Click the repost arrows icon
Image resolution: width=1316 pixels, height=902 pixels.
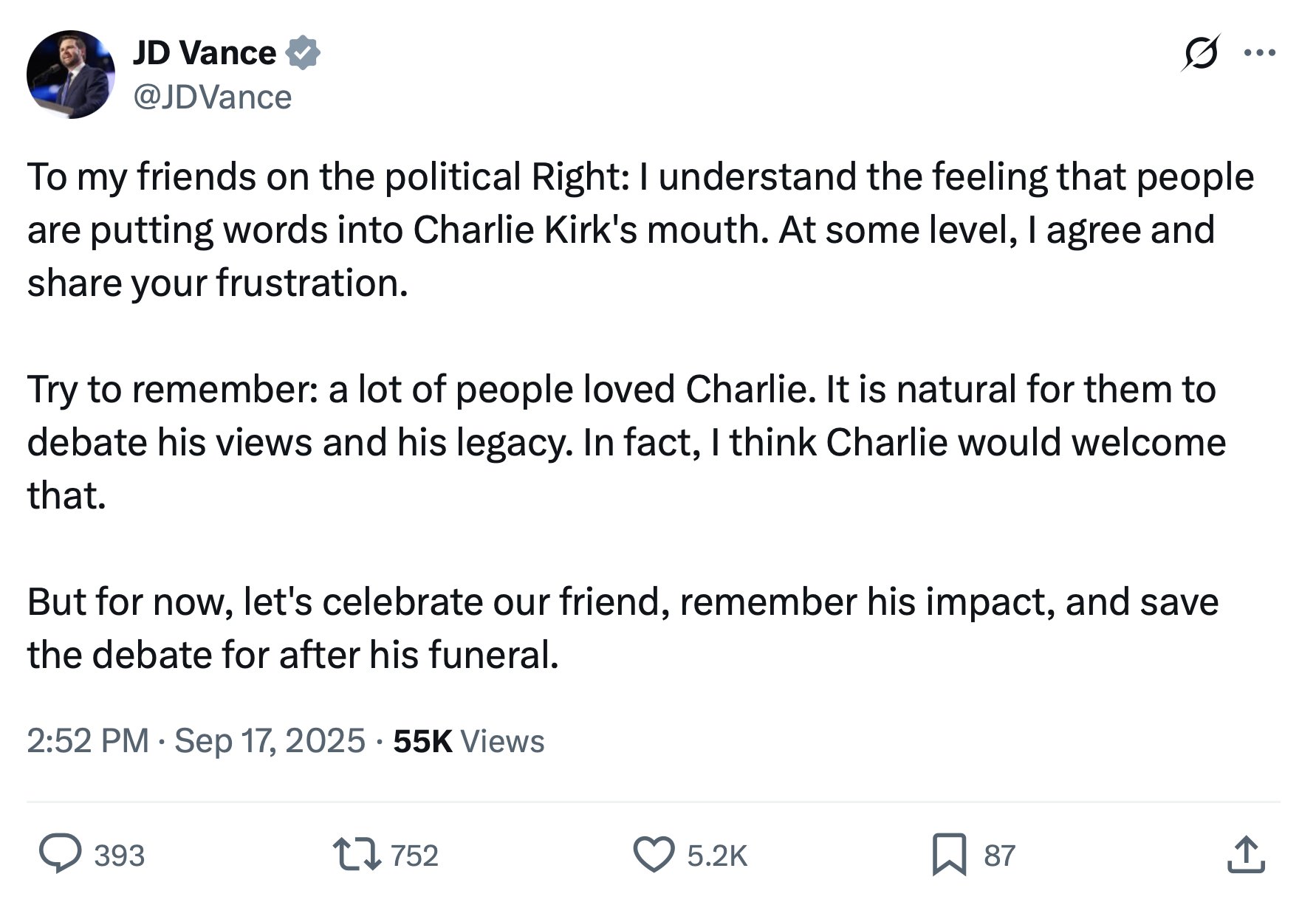click(x=357, y=855)
